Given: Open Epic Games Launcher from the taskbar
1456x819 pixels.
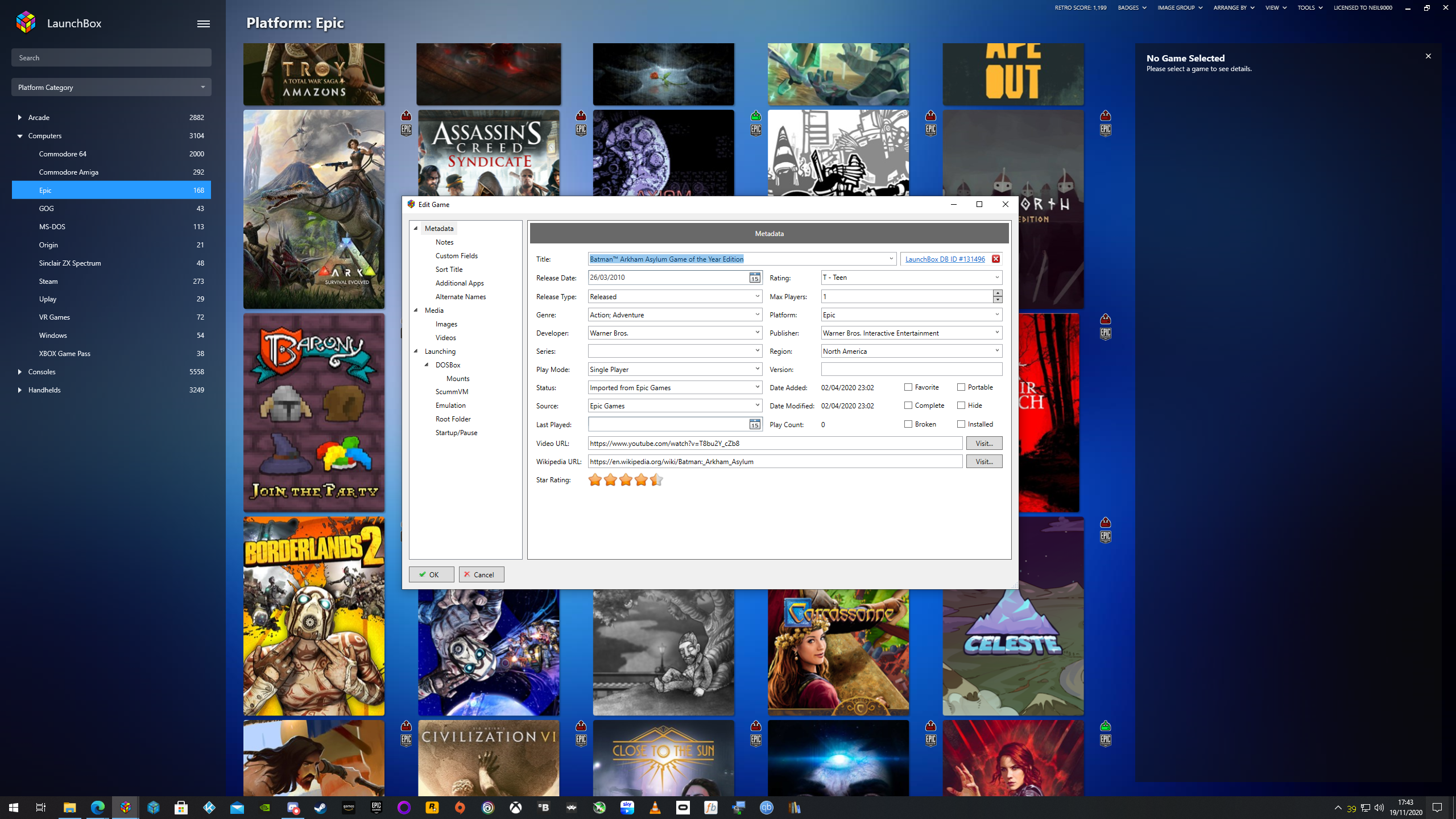Looking at the screenshot, I should pos(377,808).
